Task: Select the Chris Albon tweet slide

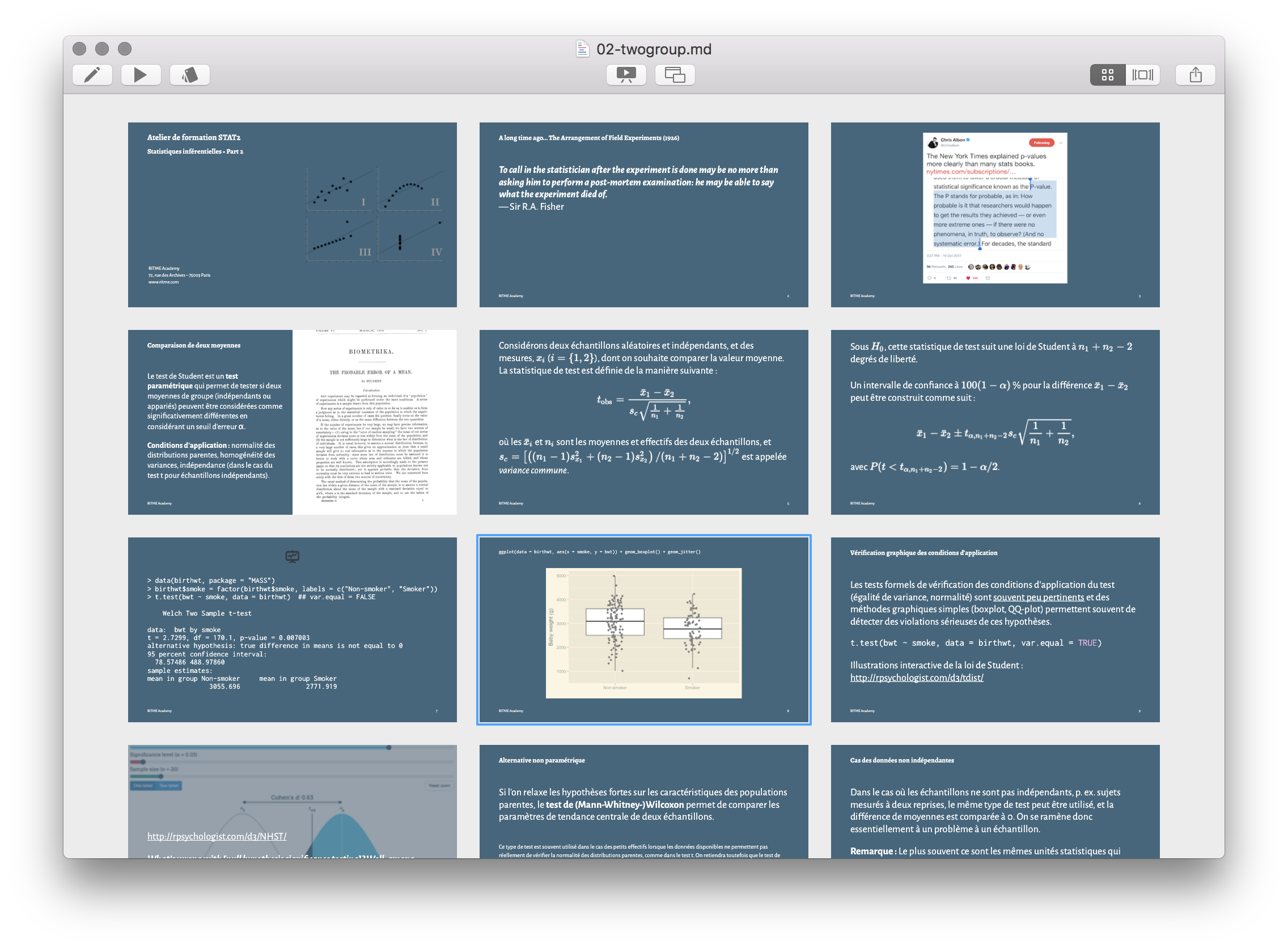Action: tap(995, 214)
